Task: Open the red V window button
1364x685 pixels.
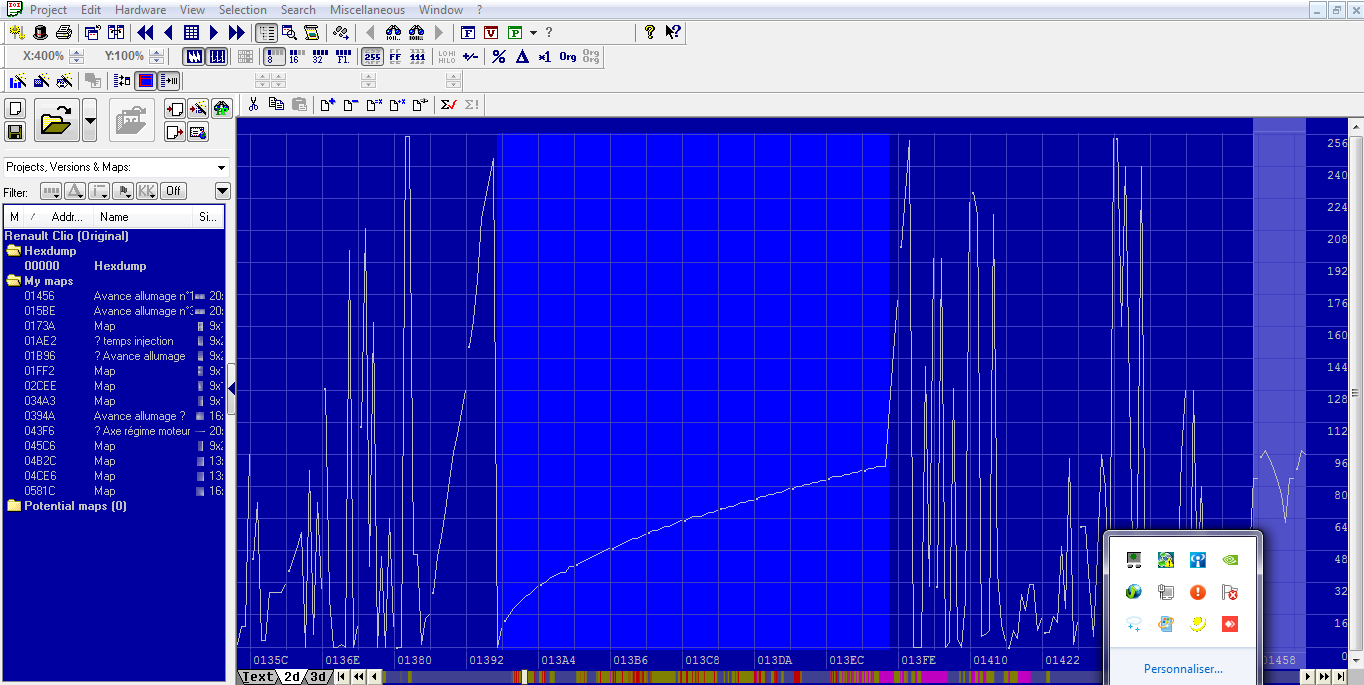Action: click(491, 33)
